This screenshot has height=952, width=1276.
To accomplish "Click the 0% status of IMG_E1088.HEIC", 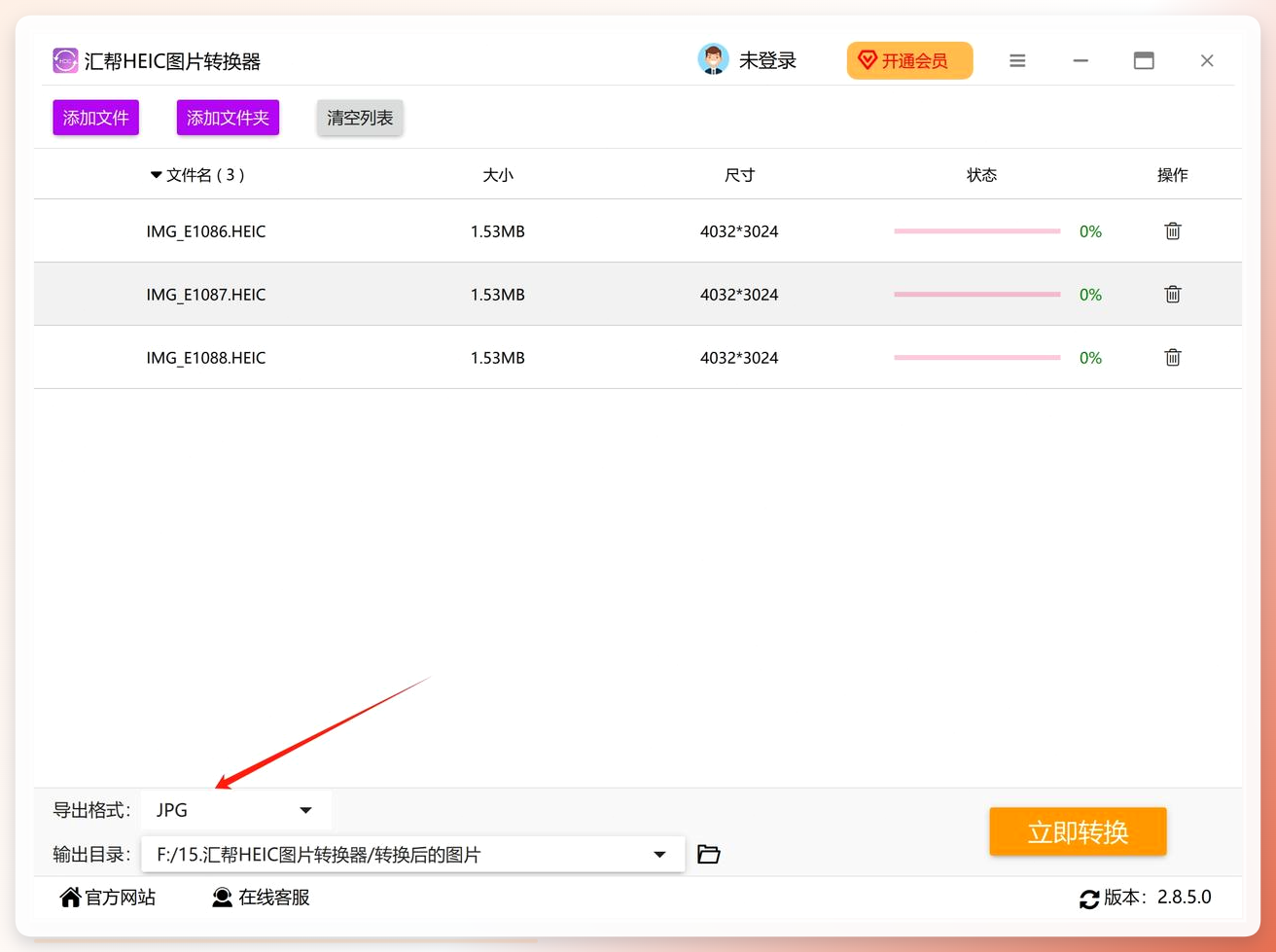I will pyautogui.click(x=1090, y=358).
